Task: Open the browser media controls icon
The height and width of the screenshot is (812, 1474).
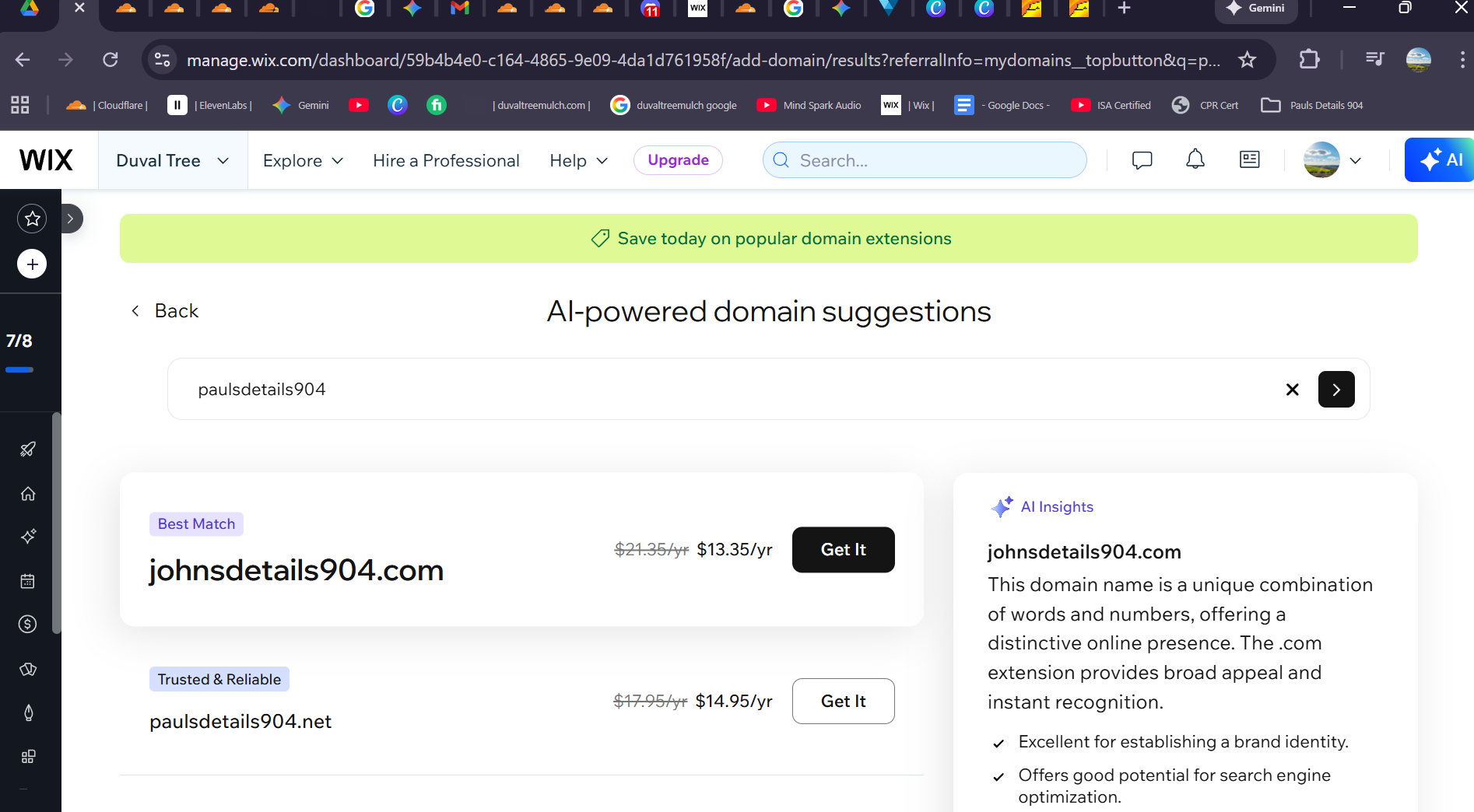Action: pos(1375,59)
